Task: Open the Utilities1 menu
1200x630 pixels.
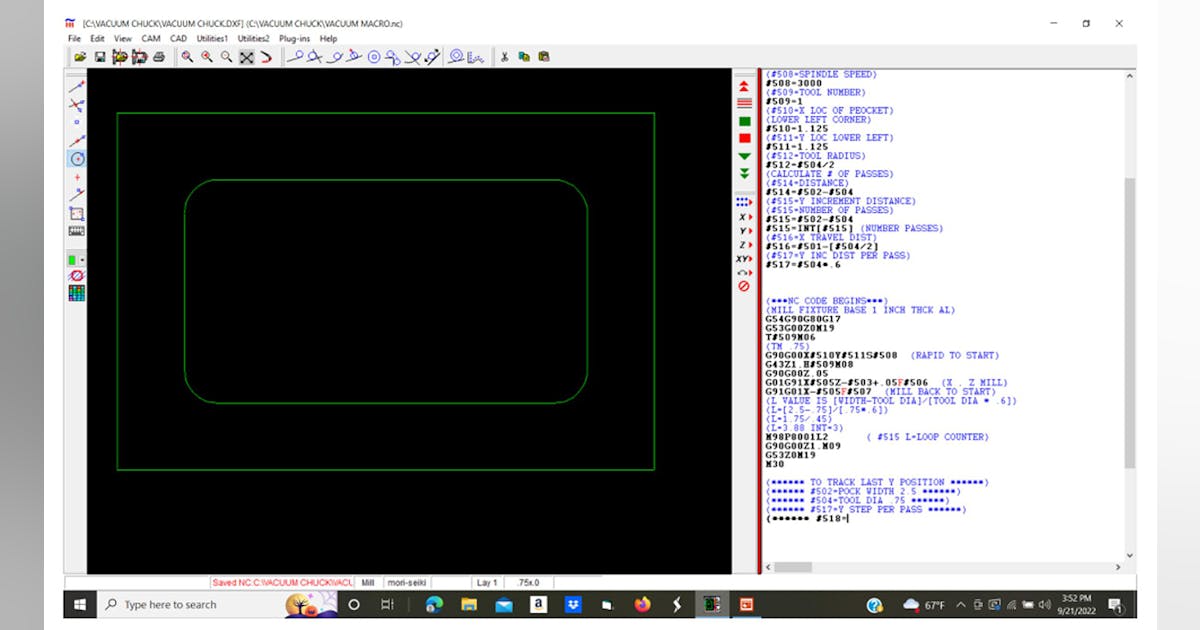Action: [x=212, y=38]
